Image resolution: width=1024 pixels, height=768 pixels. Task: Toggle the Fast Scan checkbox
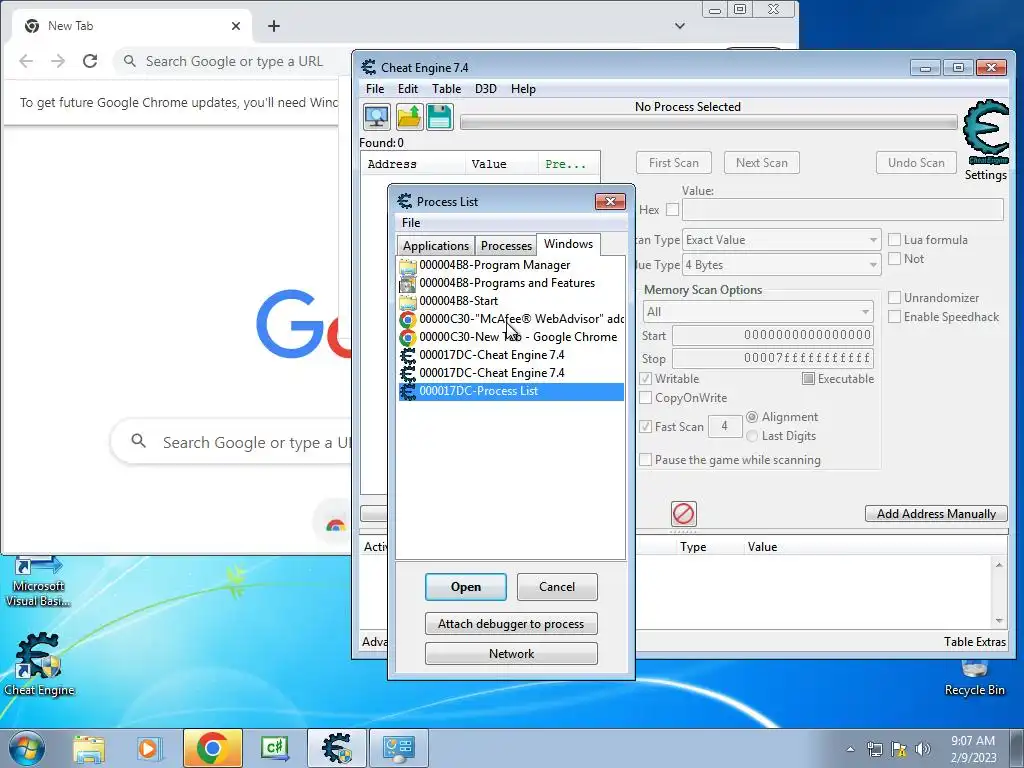coord(645,426)
